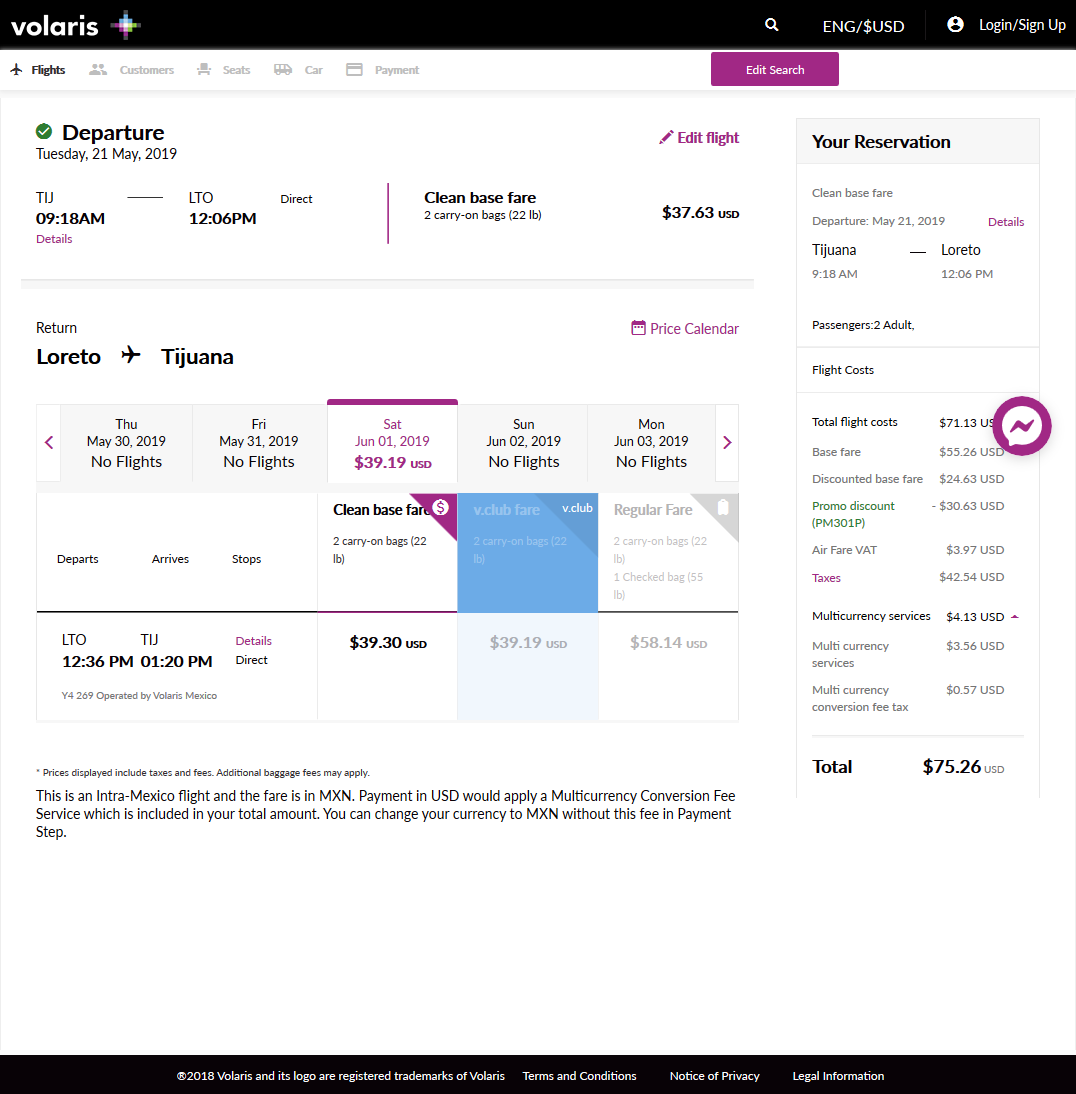Open Details link under return flight
This screenshot has width=1076, height=1094.
tap(253, 641)
